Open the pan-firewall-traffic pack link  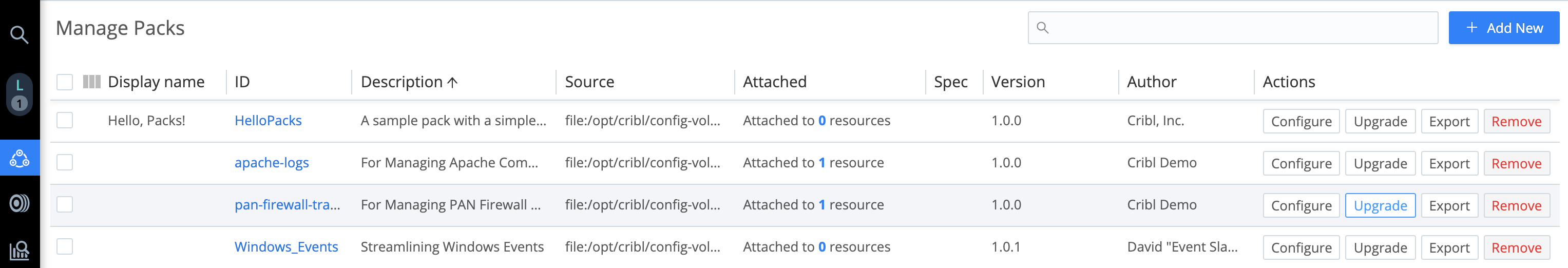pyautogui.click(x=288, y=205)
